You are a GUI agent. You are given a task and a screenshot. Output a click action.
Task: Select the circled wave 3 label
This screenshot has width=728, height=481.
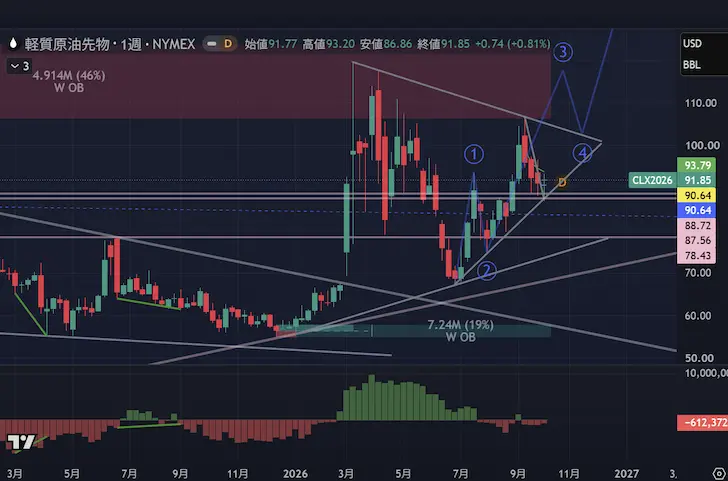coord(563,52)
